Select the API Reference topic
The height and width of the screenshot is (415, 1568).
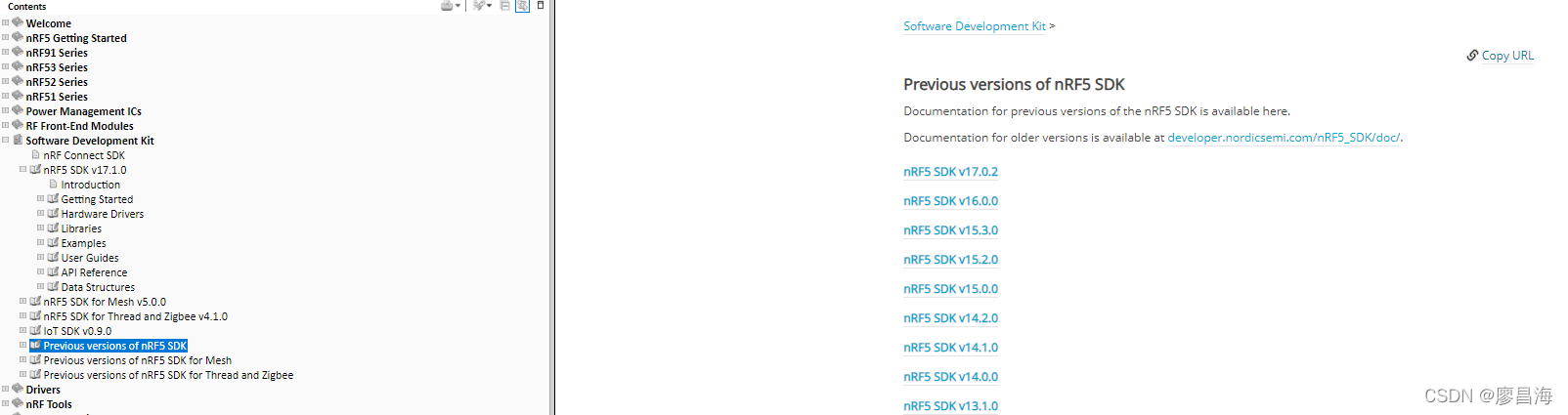94,272
